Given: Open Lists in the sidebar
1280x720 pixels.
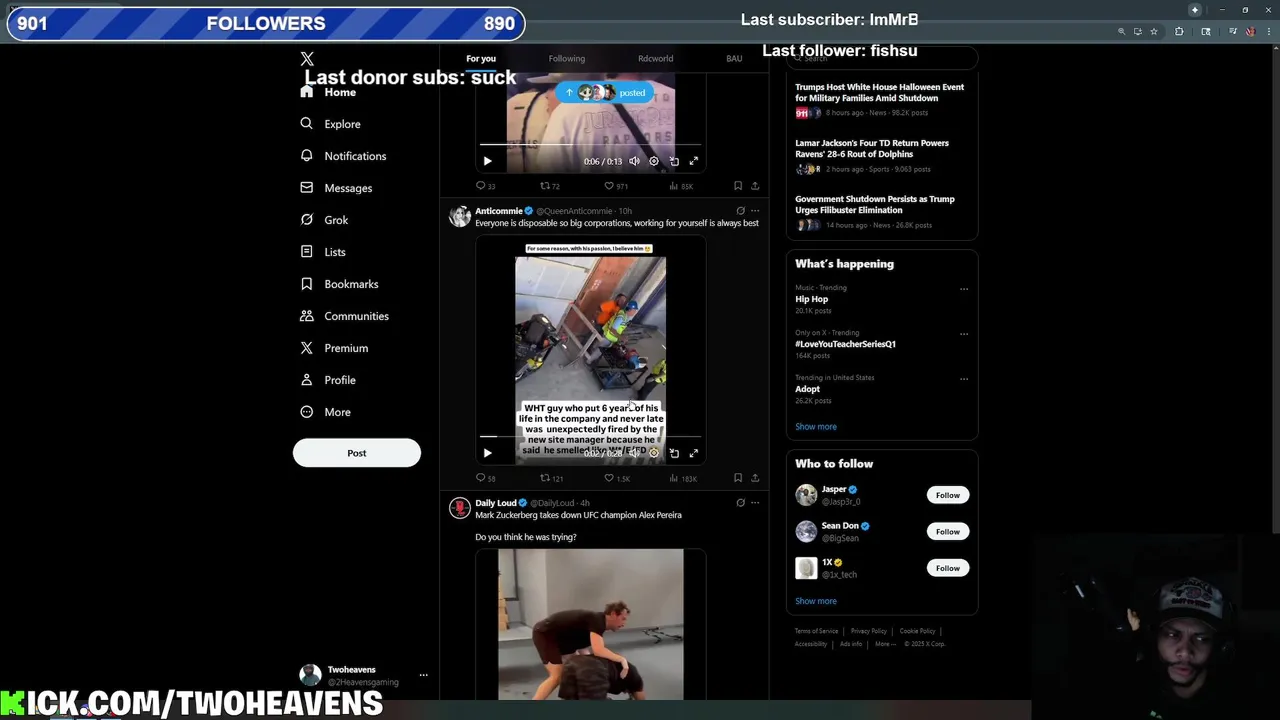Looking at the screenshot, I should click(322, 252).
